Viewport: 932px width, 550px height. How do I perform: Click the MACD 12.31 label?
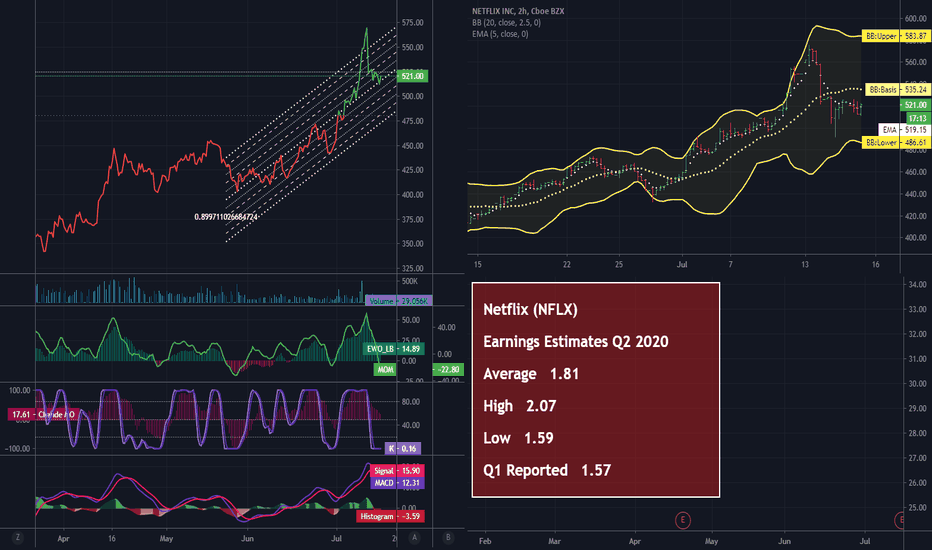coord(396,483)
